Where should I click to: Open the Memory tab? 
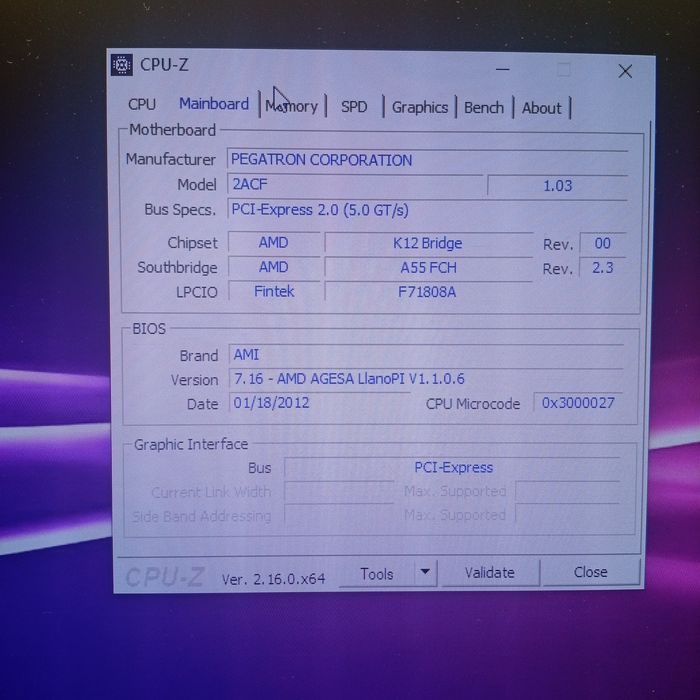coord(292,106)
